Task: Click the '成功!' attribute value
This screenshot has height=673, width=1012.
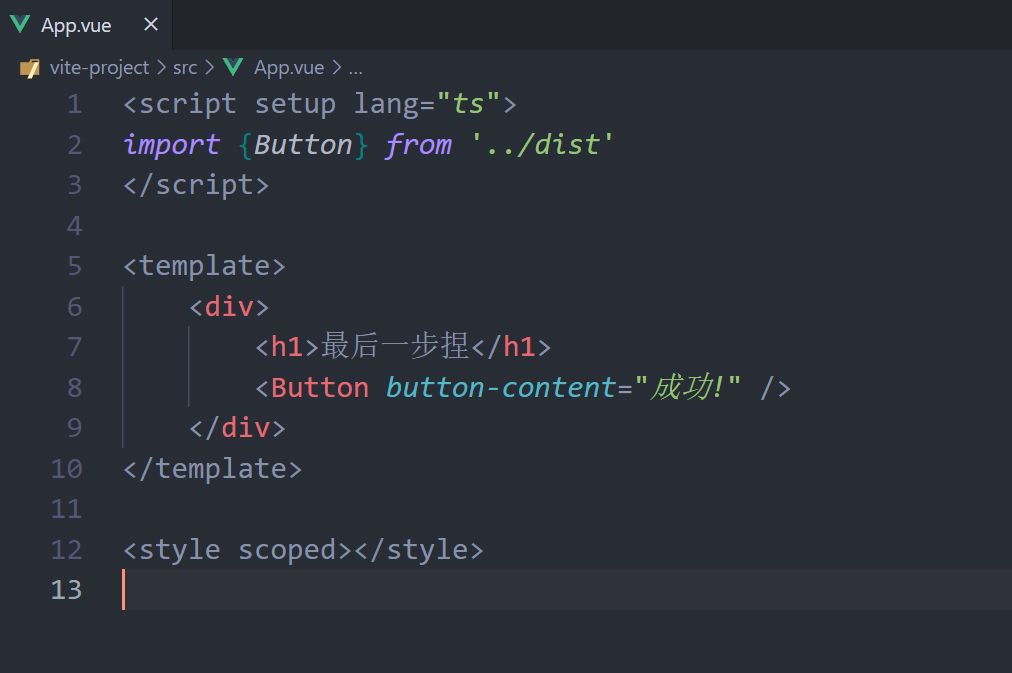Action: (686, 387)
